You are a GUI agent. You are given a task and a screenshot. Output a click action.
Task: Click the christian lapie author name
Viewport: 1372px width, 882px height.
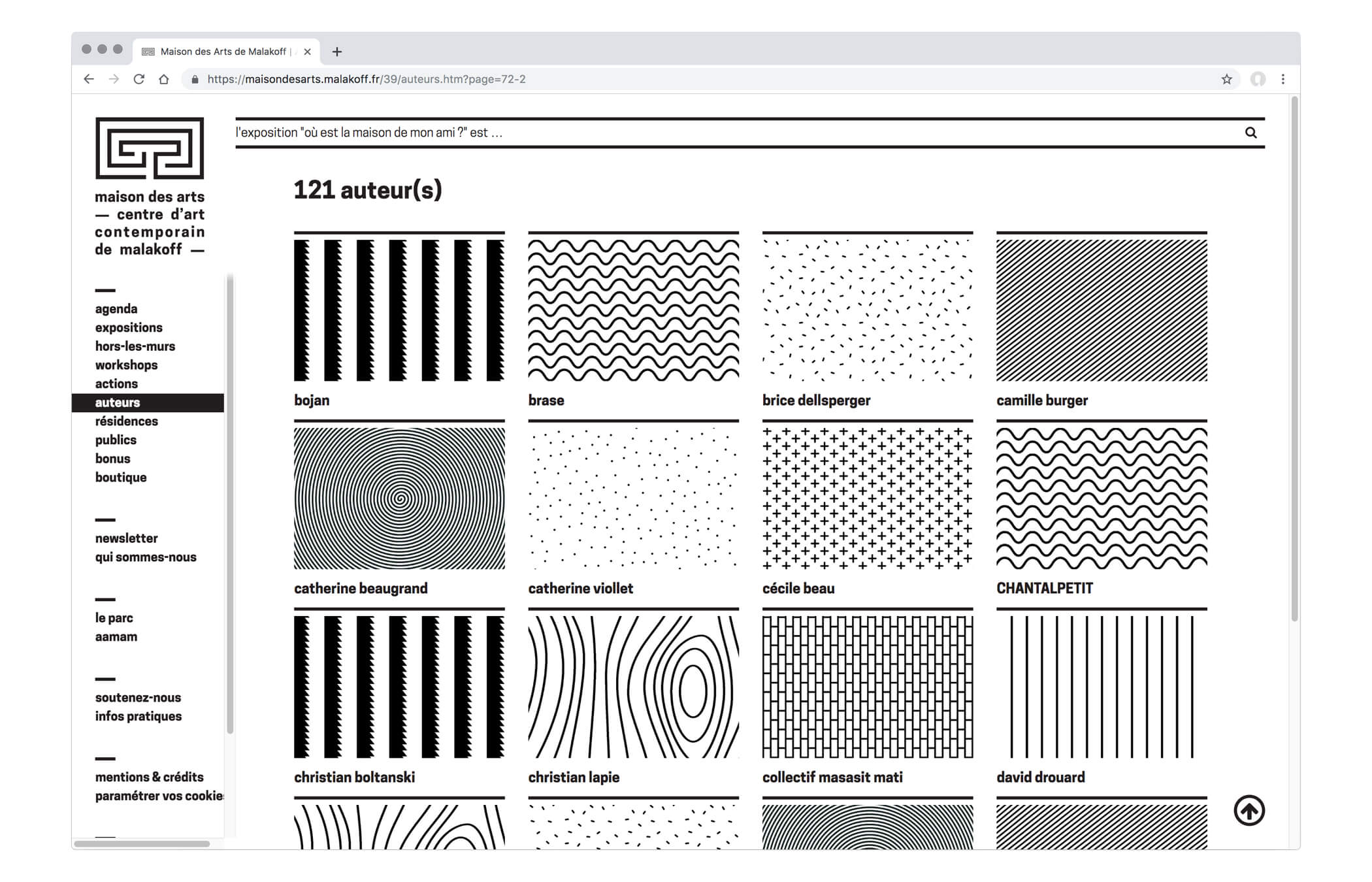pyautogui.click(x=574, y=777)
